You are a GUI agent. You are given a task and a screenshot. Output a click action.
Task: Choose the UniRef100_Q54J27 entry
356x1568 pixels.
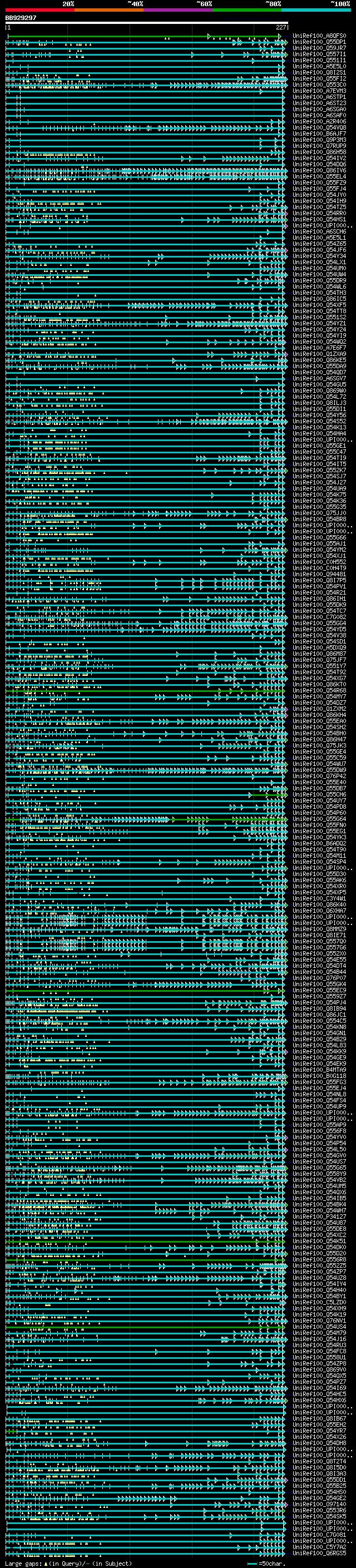[x=319, y=482]
